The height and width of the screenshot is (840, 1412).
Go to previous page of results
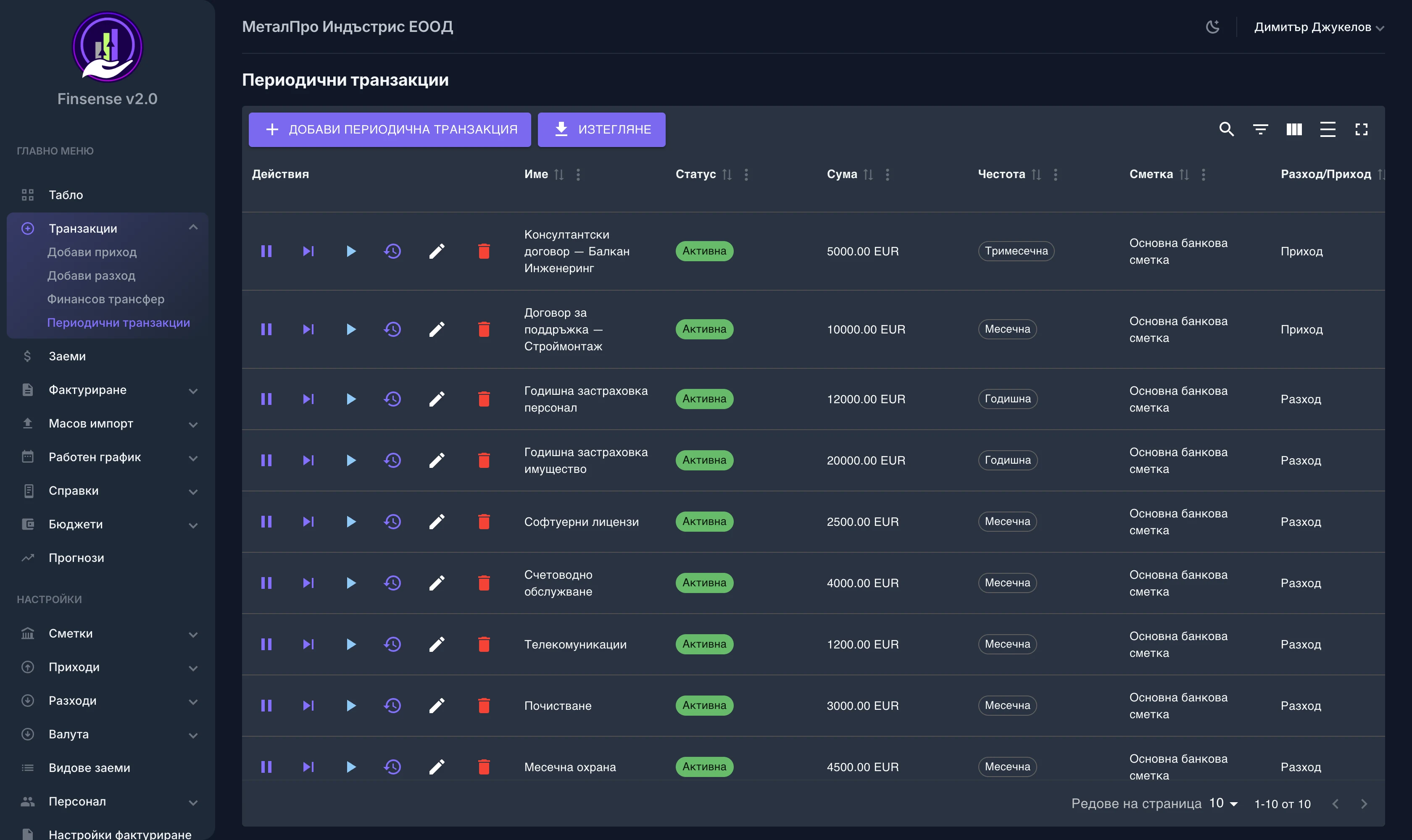pos(1336,804)
